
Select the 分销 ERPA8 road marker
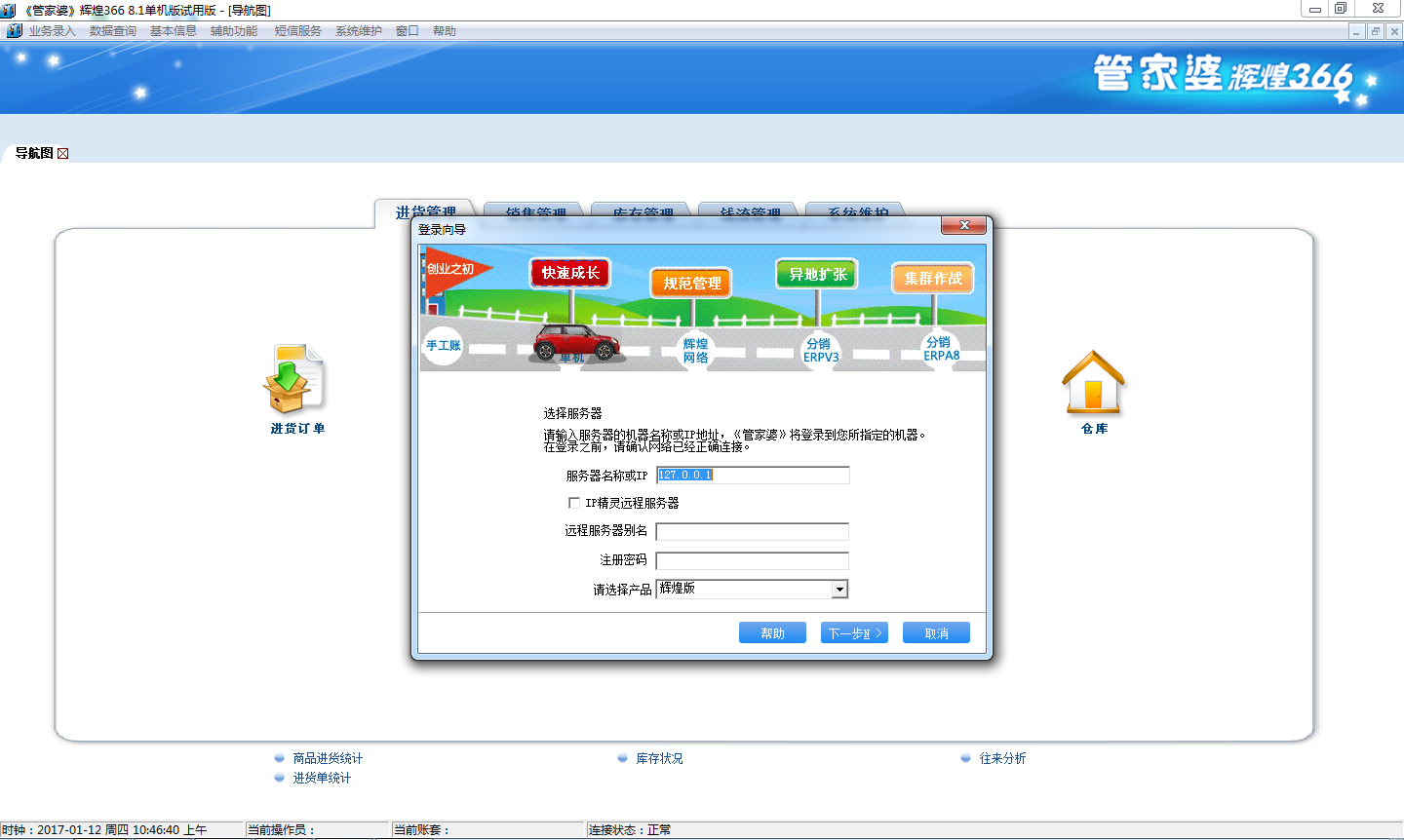tap(941, 349)
